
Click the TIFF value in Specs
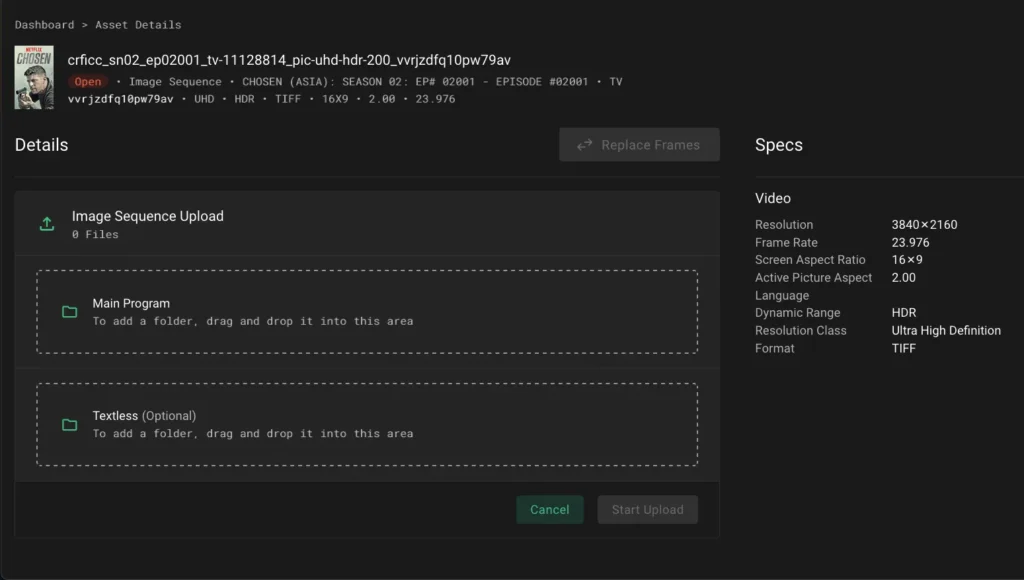[x=903, y=348]
